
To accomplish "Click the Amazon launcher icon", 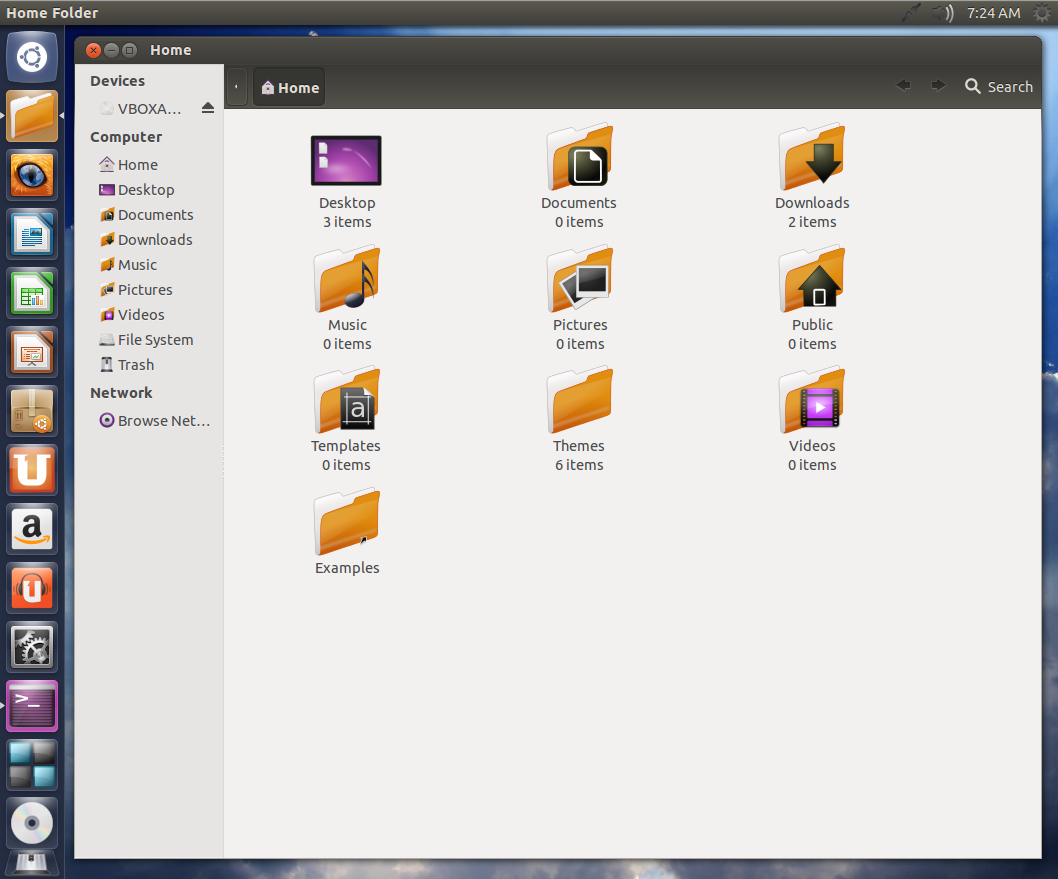I will click(31, 529).
